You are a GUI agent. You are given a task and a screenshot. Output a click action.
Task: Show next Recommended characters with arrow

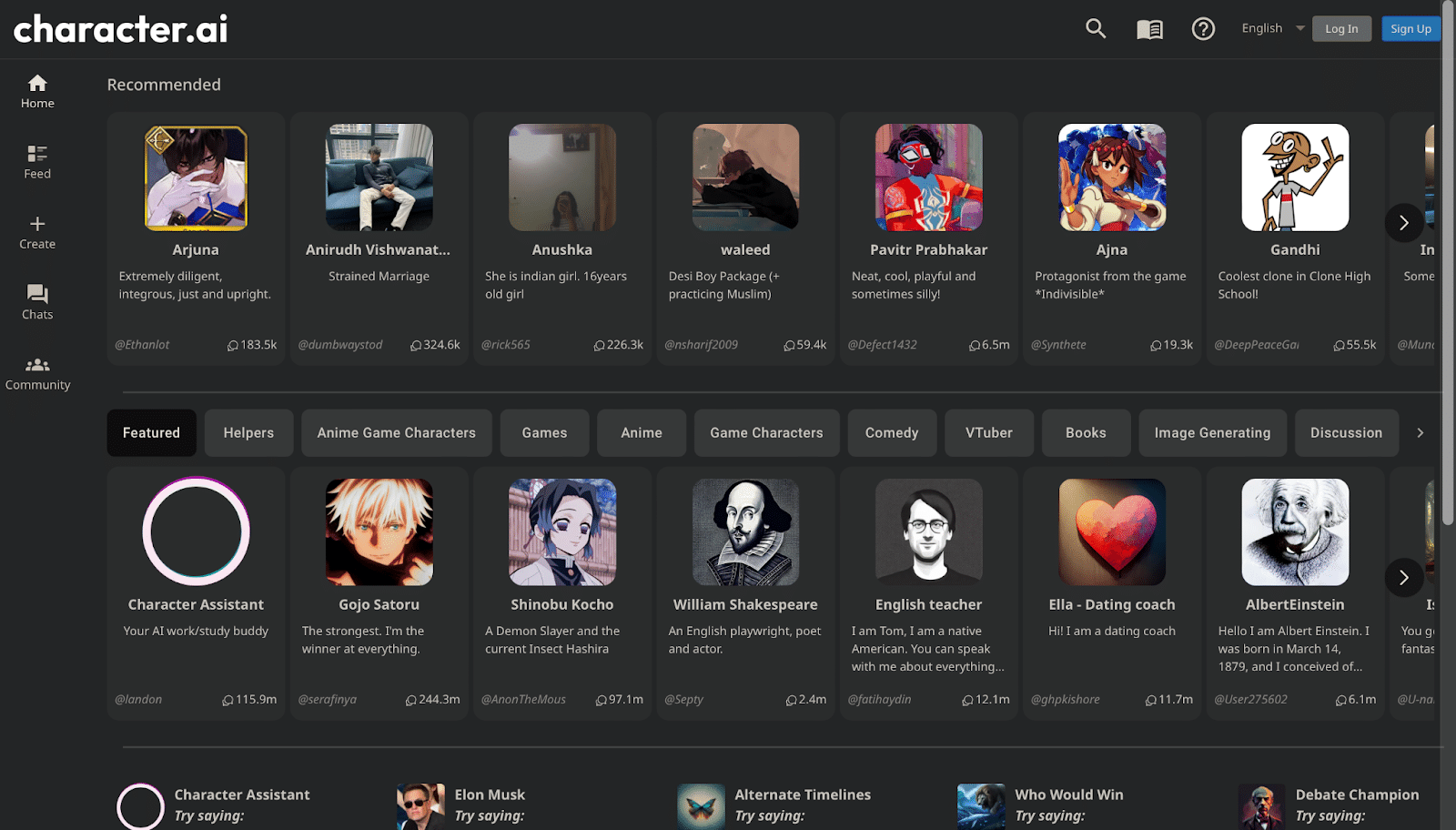point(1404,222)
